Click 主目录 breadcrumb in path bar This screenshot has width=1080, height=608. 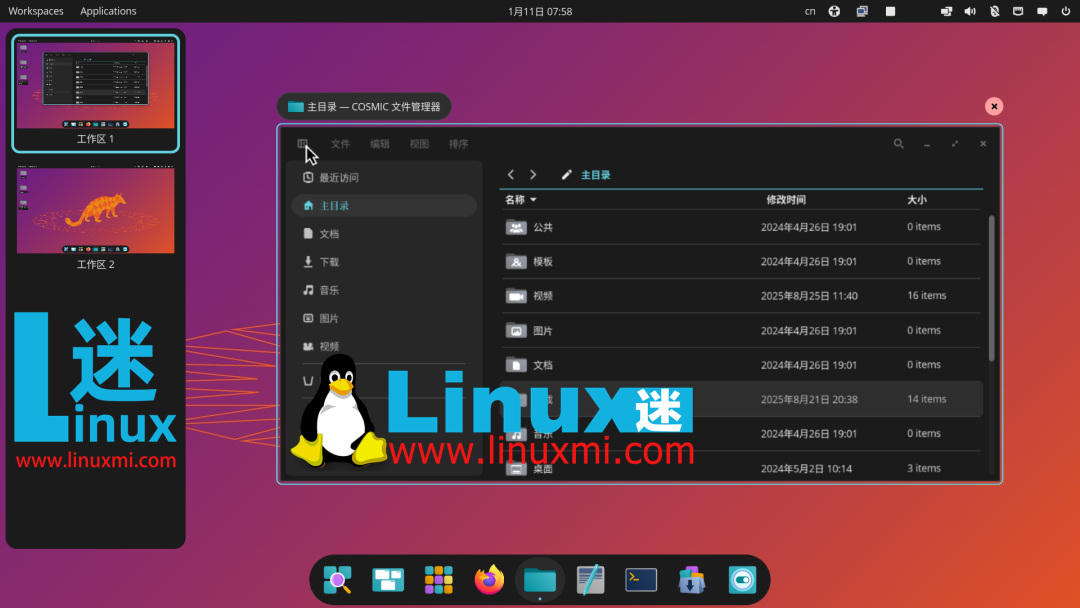pos(596,175)
